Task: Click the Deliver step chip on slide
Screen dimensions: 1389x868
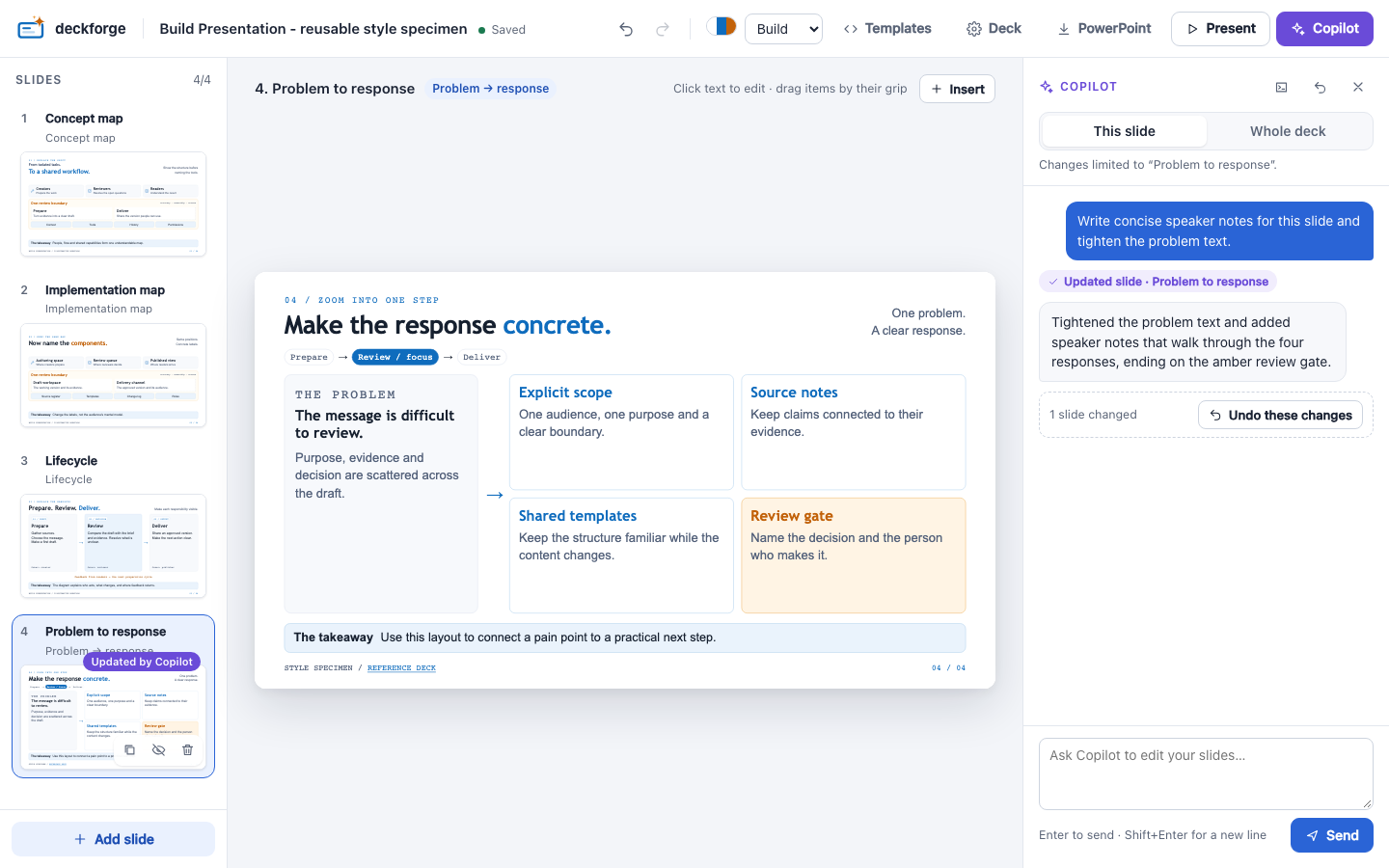Action: [x=481, y=357]
